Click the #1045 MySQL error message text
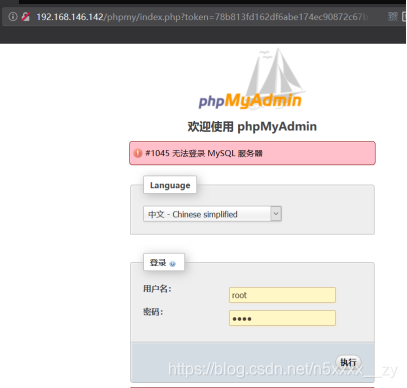This screenshot has height=388, width=407. point(204,153)
